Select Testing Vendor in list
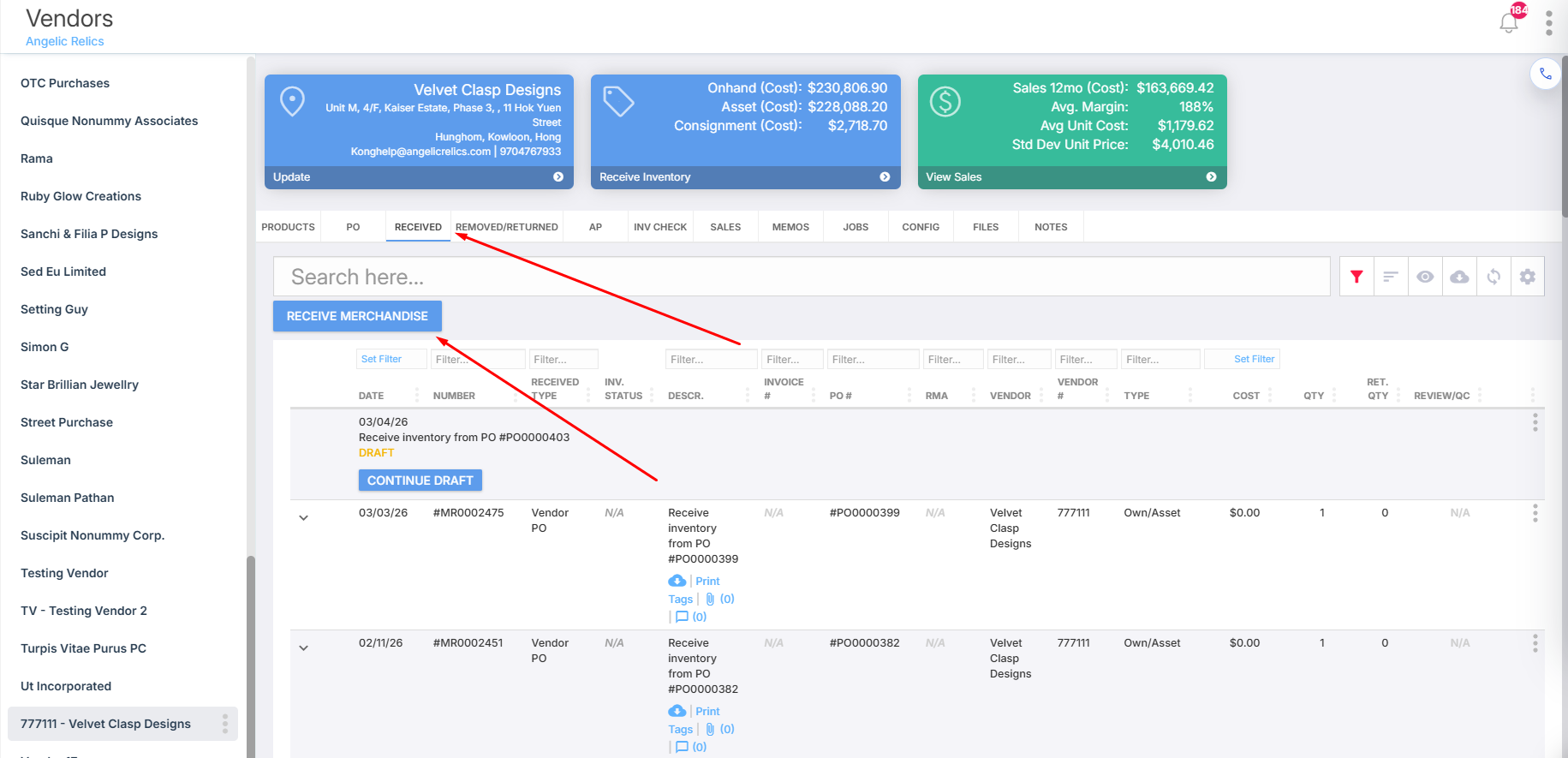The width and height of the screenshot is (1568, 758). pos(65,573)
